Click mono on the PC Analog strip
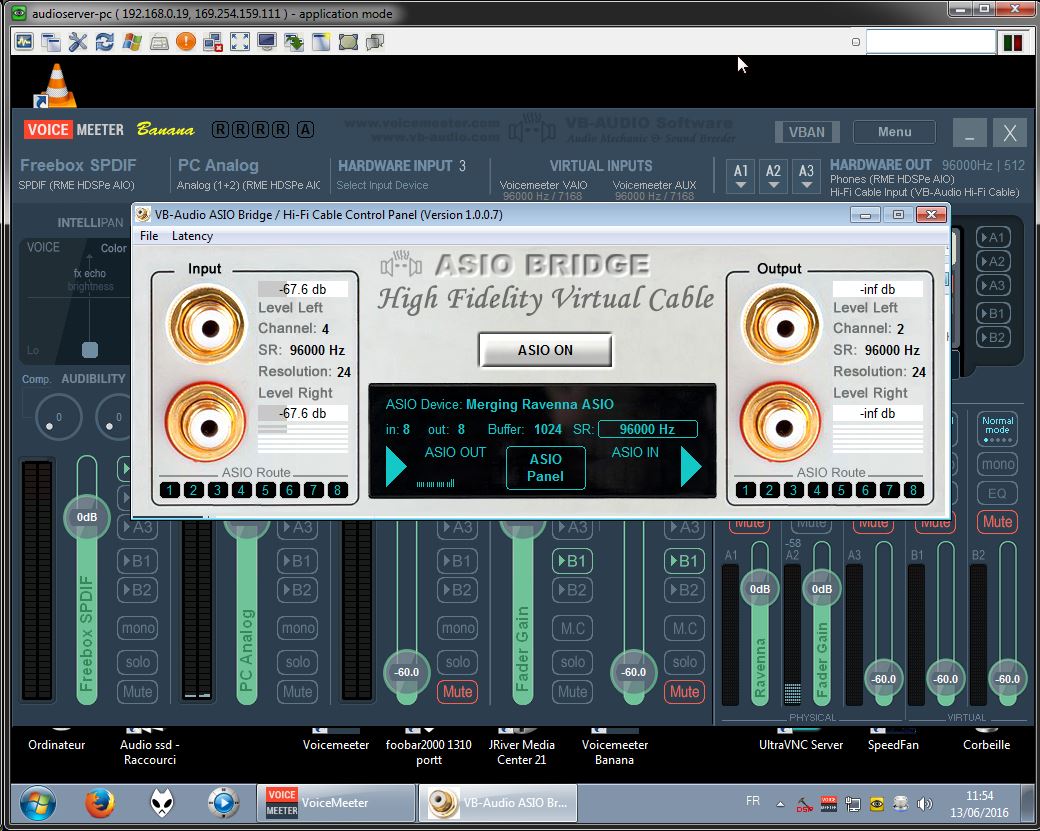The height and width of the screenshot is (831, 1040). point(297,628)
